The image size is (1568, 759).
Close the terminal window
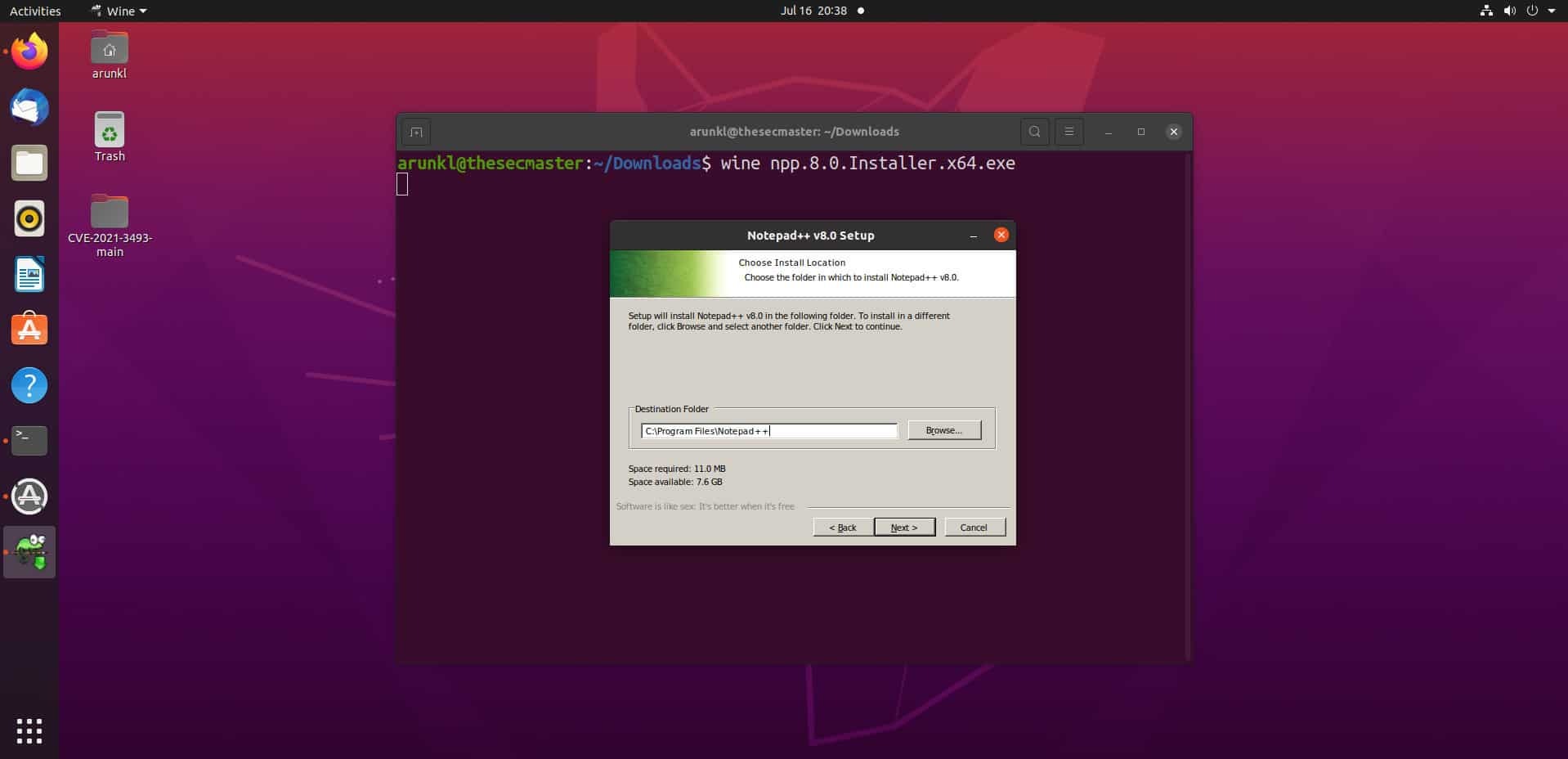pyautogui.click(x=1173, y=132)
